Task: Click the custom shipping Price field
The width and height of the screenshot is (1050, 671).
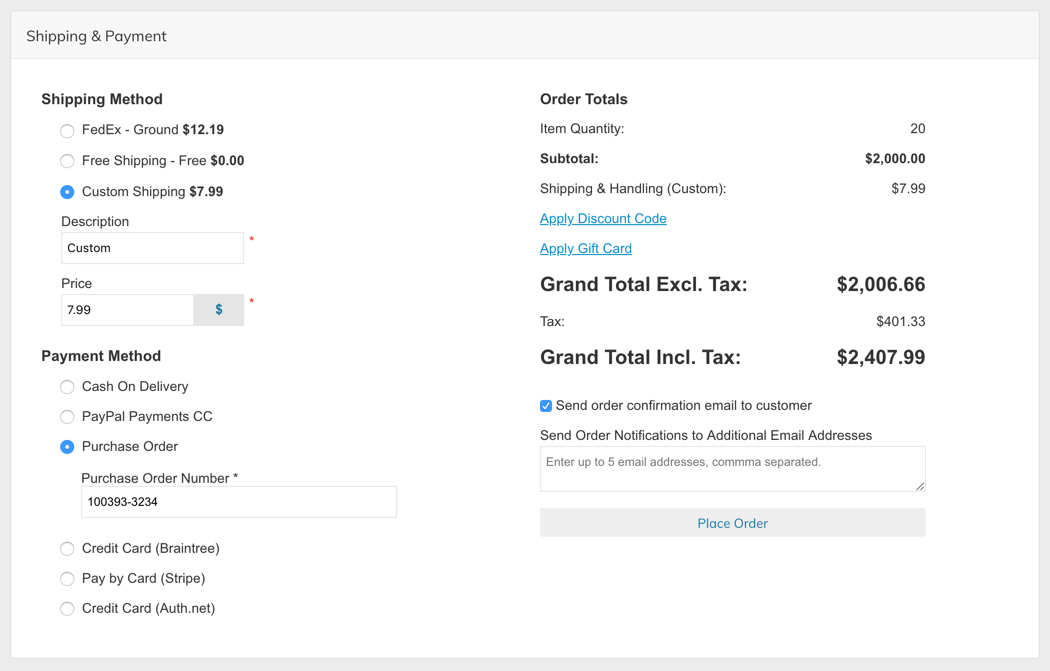Action: coord(127,310)
